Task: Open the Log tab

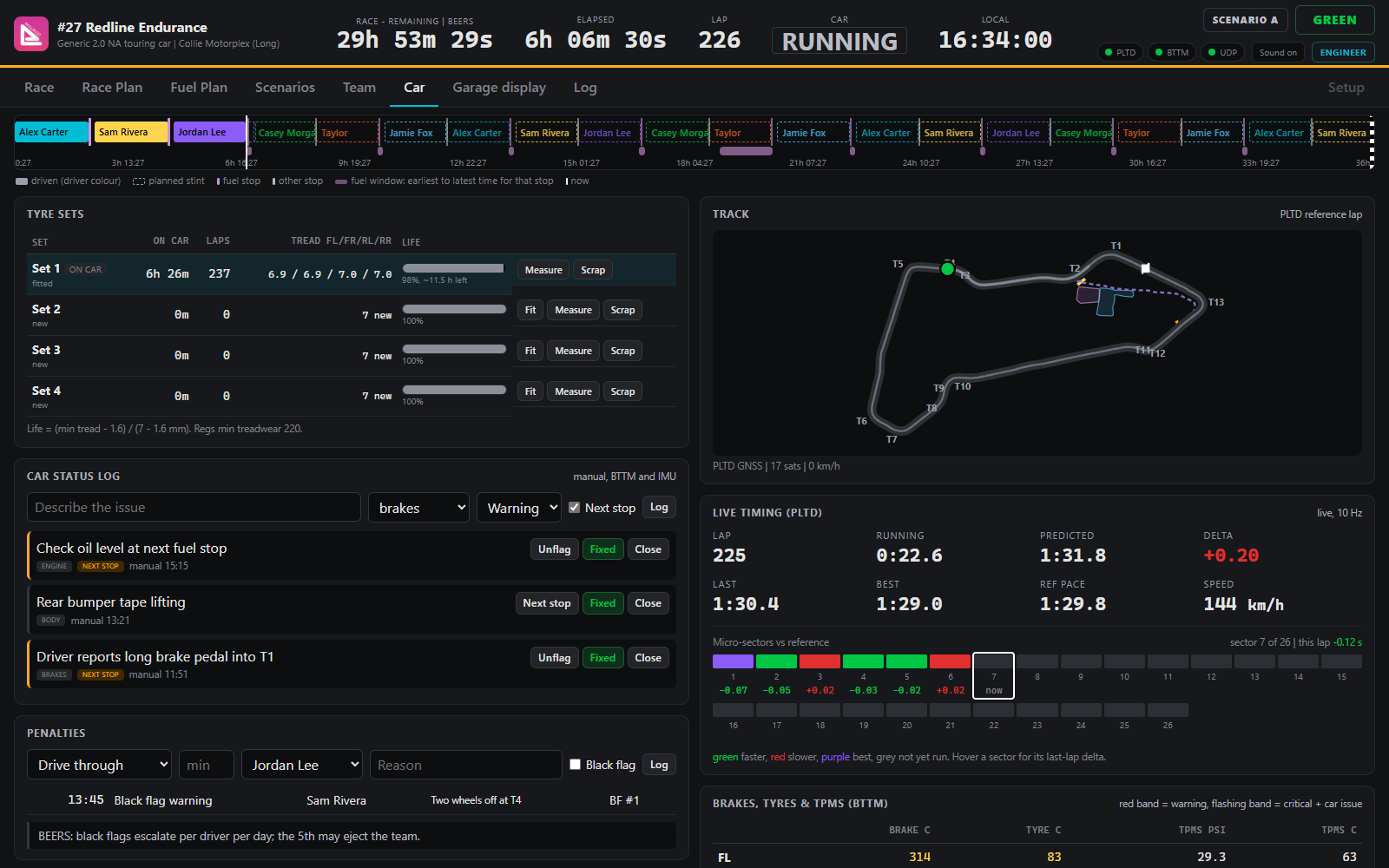Action: (585, 88)
